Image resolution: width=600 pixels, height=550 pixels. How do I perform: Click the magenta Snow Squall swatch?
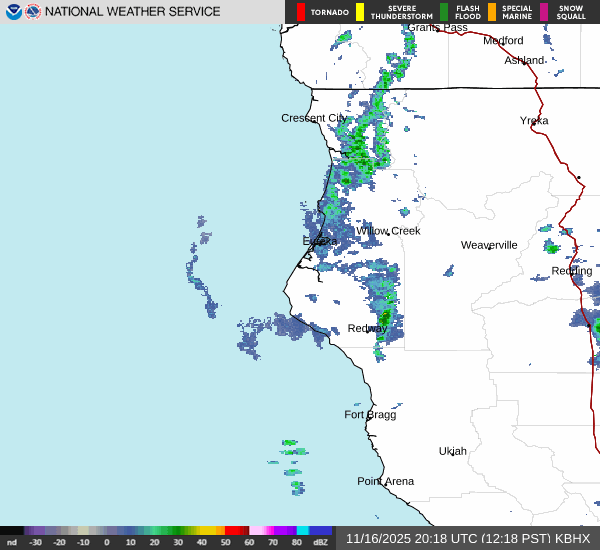545,12
